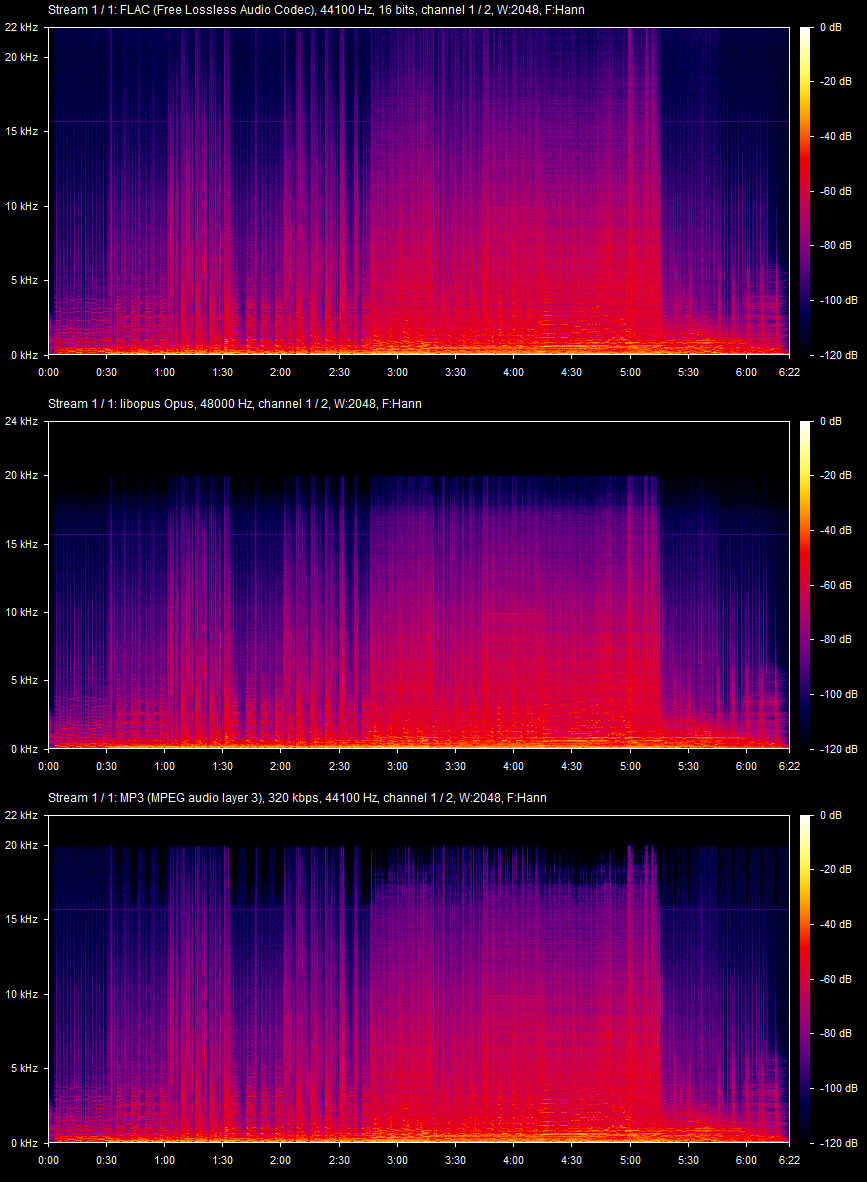
Task: Click the 4:00 time label under Opus plot
Action: coord(513,766)
